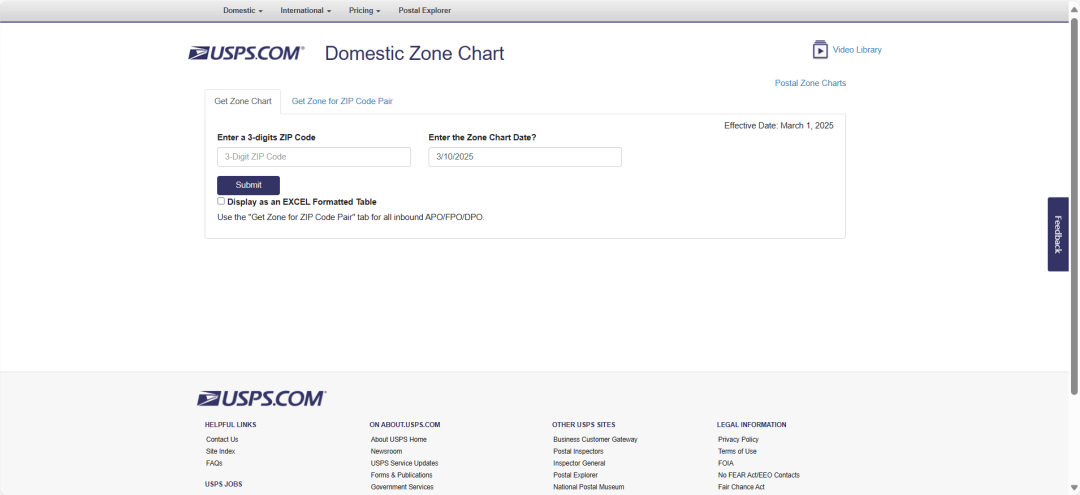Screen dimensions: 1080x495
Task: Enable Display as an EXCEL Formatted Table
Action: click(221, 201)
